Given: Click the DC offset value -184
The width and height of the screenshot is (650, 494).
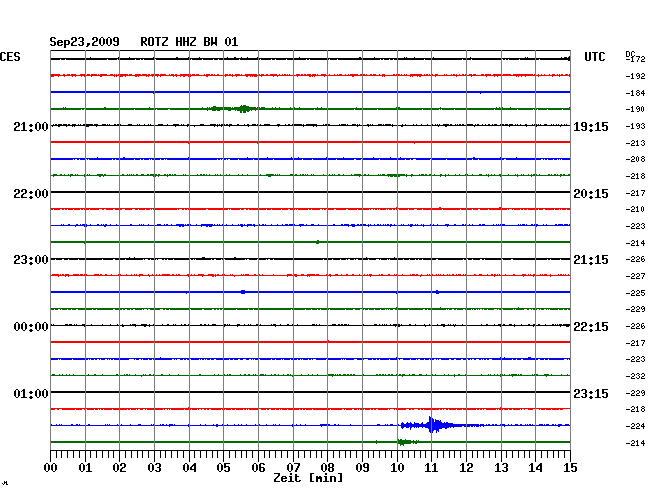Looking at the screenshot, I should point(635,93).
